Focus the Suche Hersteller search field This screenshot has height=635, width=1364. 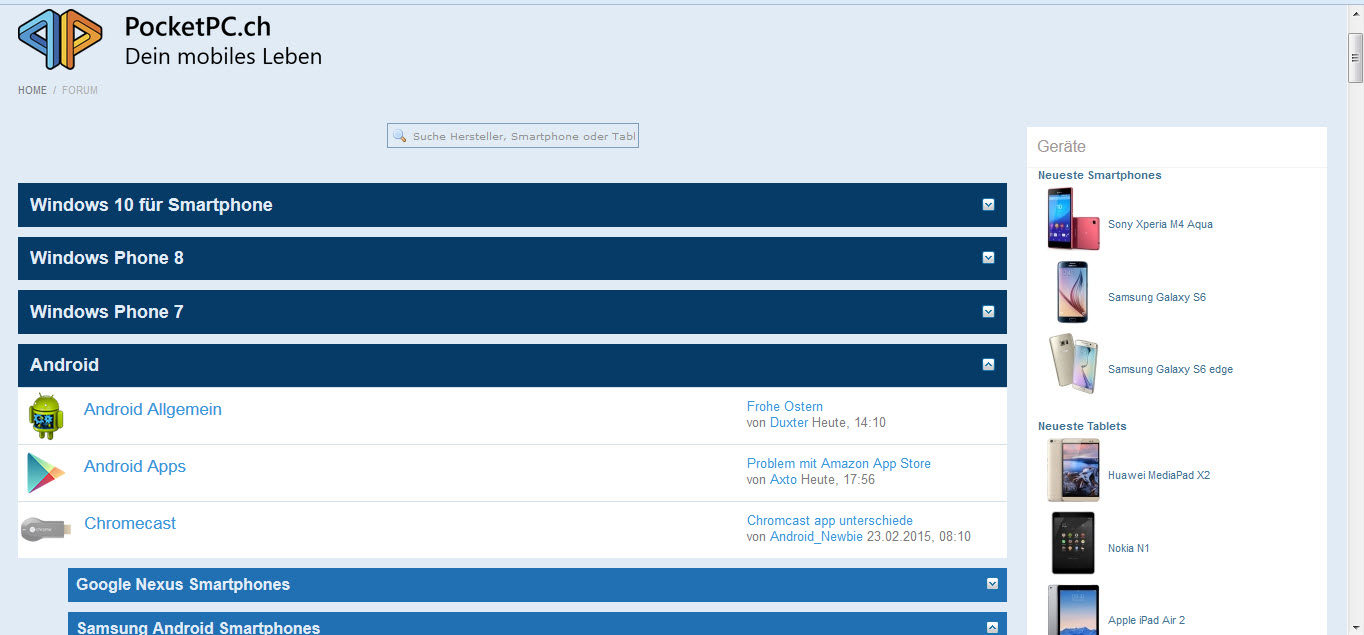pyautogui.click(x=513, y=136)
